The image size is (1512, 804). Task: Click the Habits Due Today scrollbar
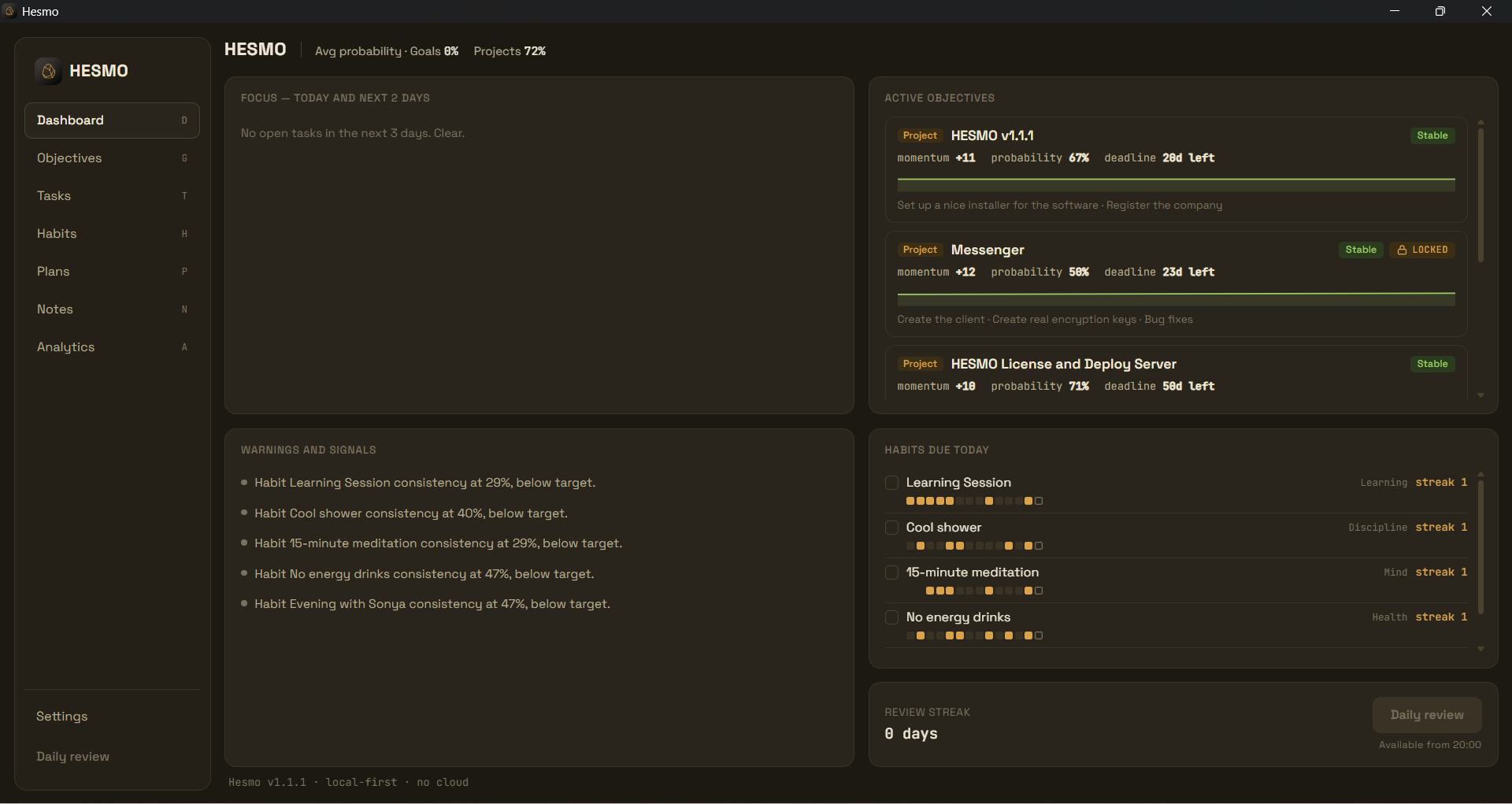point(1480,546)
